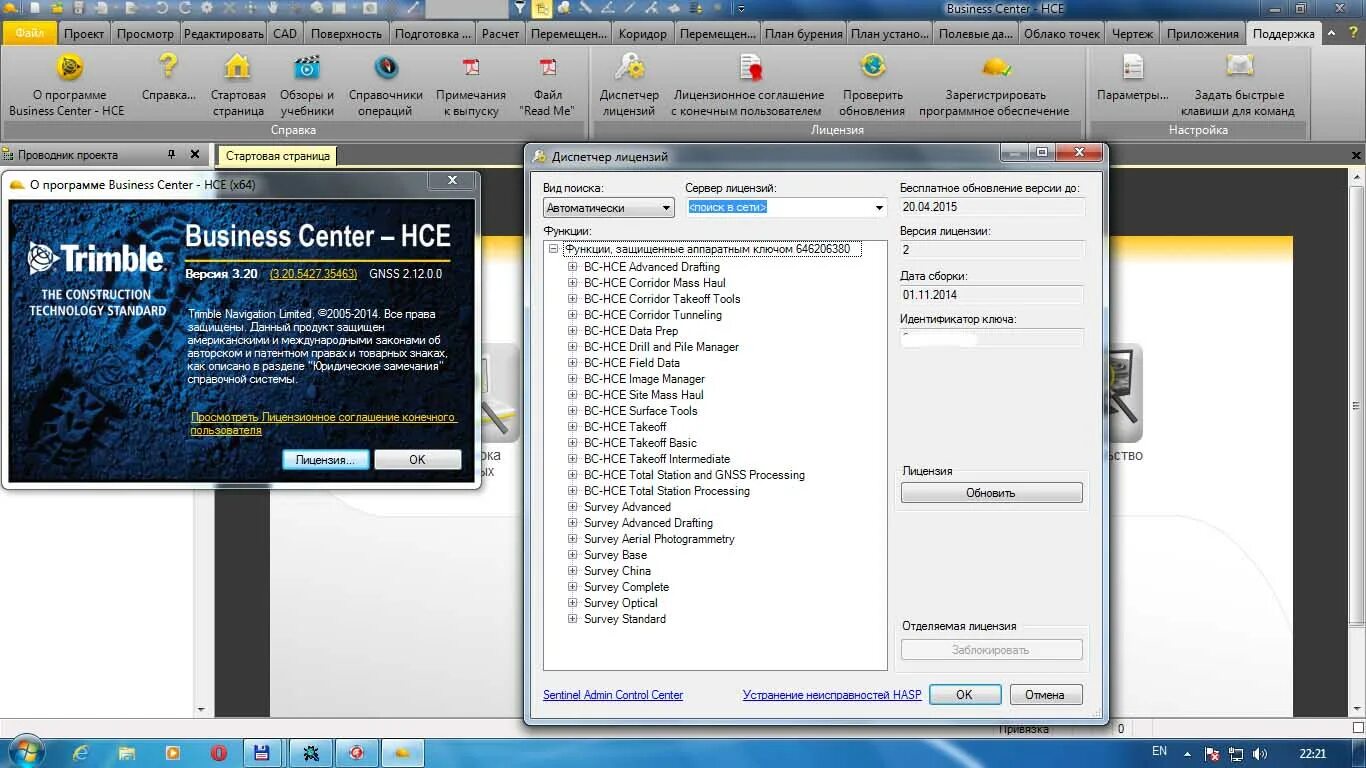Click OK in the О программе dialog
Image resolution: width=1366 pixels, height=768 pixels.
418,459
